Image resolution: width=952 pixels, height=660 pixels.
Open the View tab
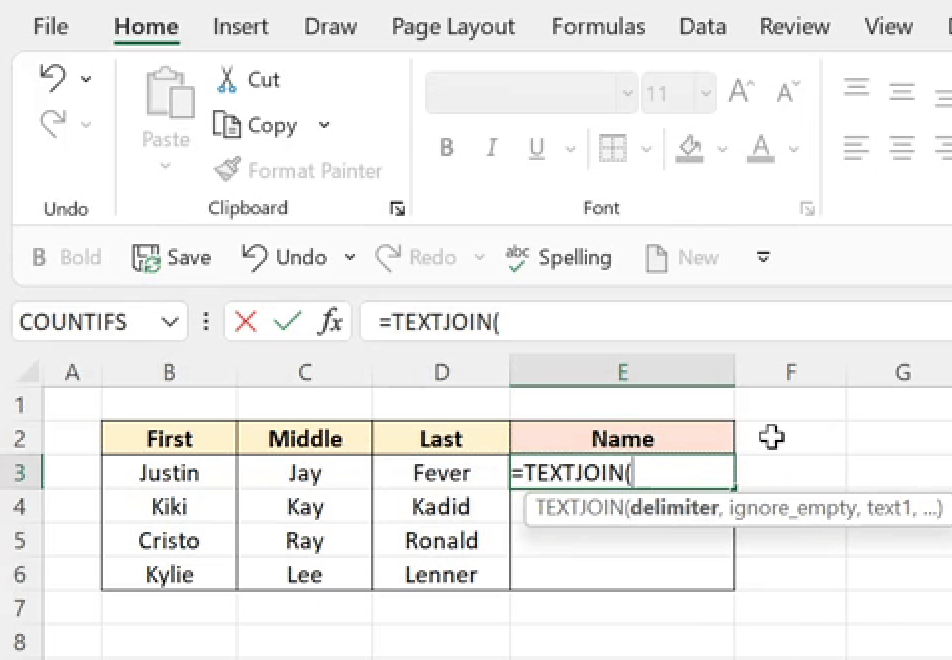(x=889, y=27)
